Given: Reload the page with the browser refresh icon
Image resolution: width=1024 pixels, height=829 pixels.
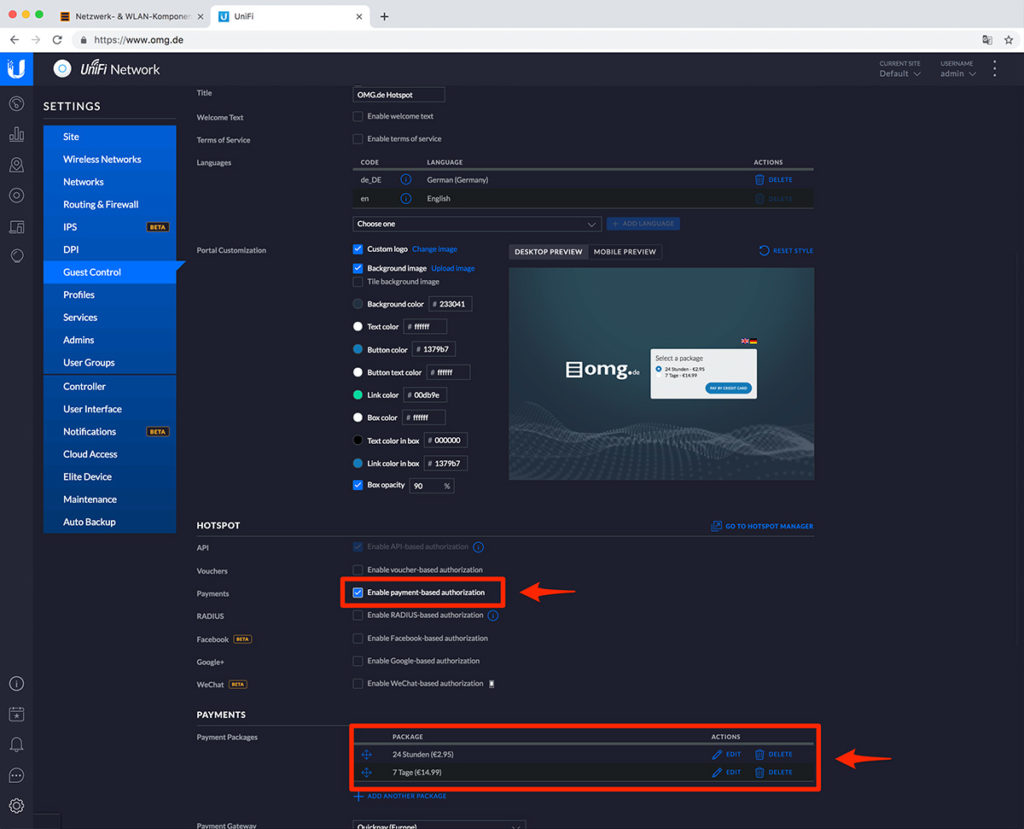Looking at the screenshot, I should point(57,40).
